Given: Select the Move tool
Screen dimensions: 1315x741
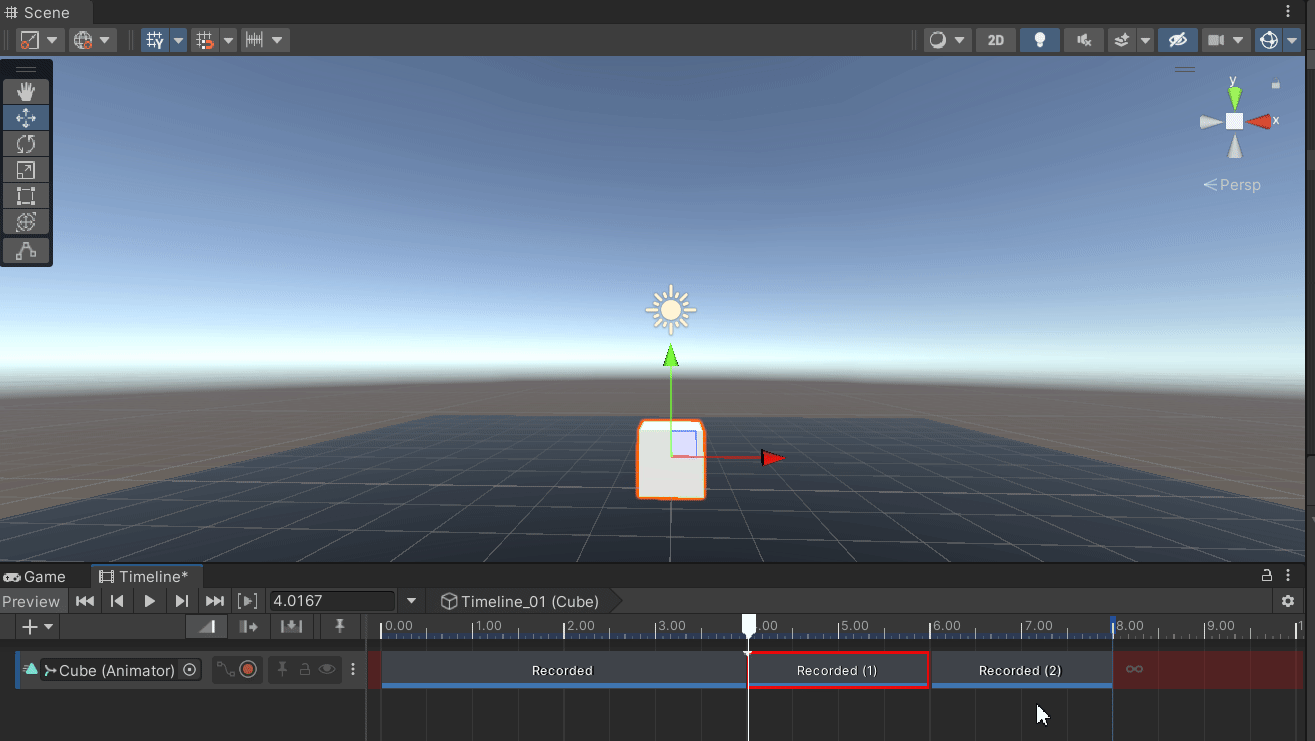Looking at the screenshot, I should tap(26, 117).
